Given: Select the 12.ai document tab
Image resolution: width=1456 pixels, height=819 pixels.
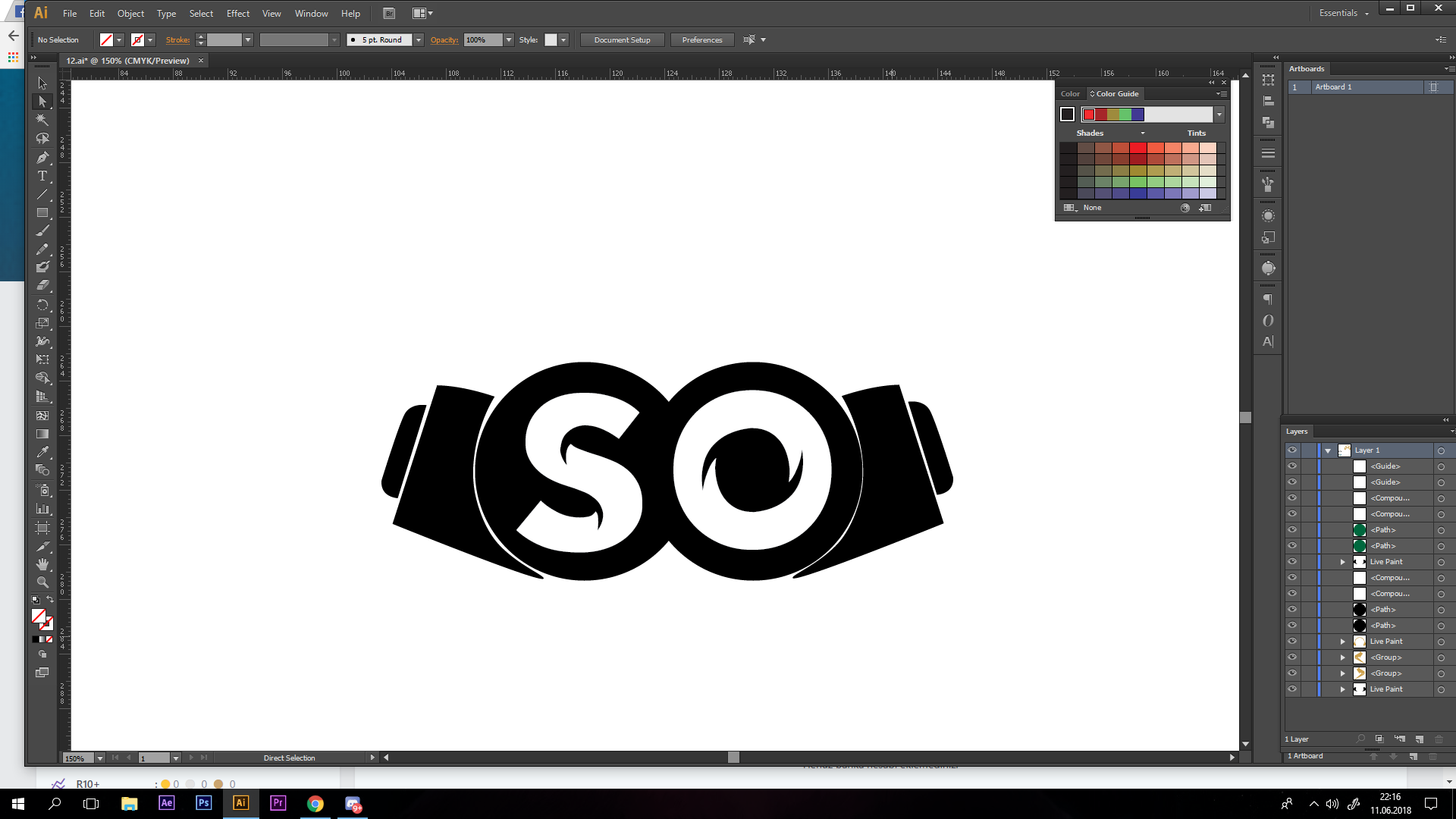Looking at the screenshot, I should pyautogui.click(x=127, y=61).
